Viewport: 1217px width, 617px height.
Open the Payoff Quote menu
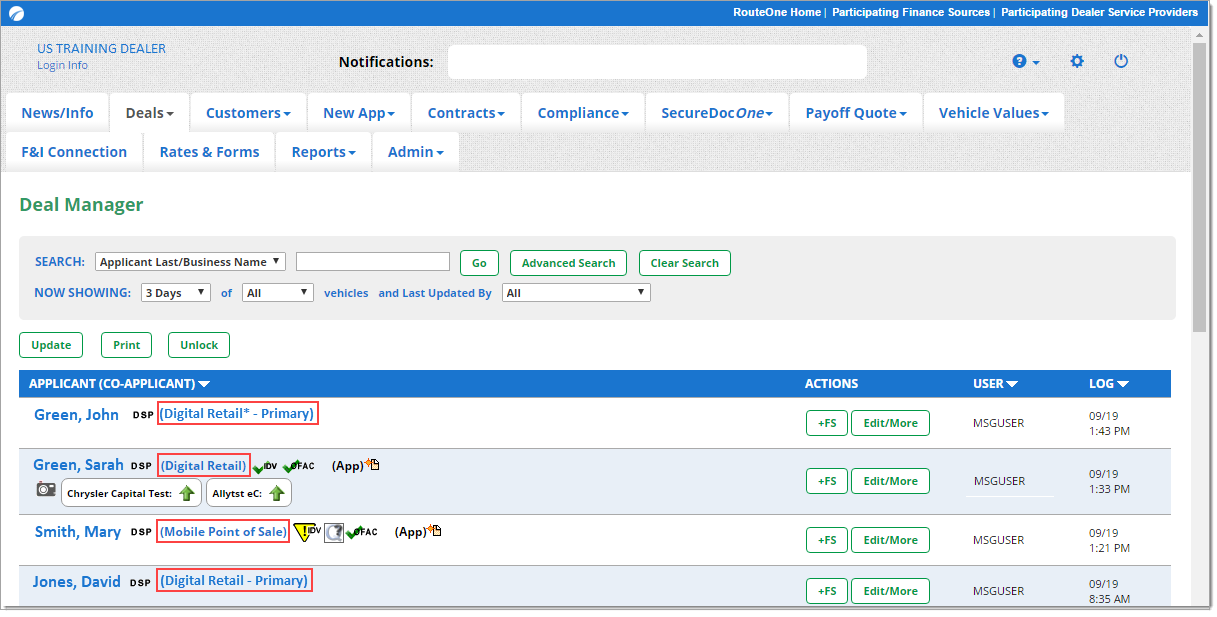coord(856,113)
